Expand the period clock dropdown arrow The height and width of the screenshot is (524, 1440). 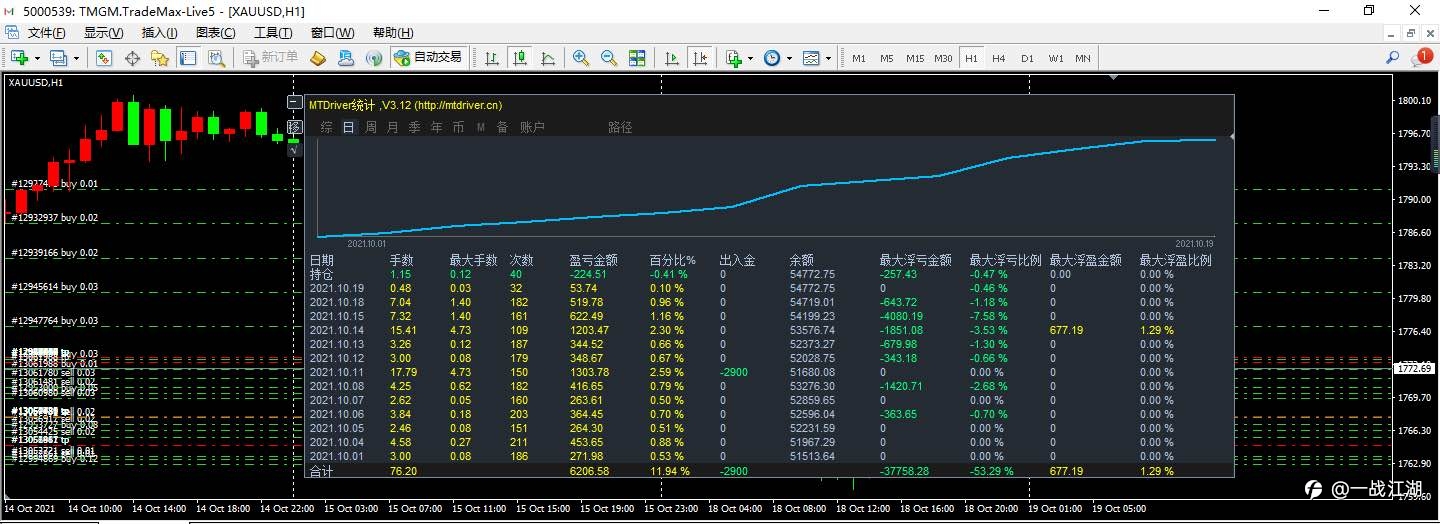789,58
